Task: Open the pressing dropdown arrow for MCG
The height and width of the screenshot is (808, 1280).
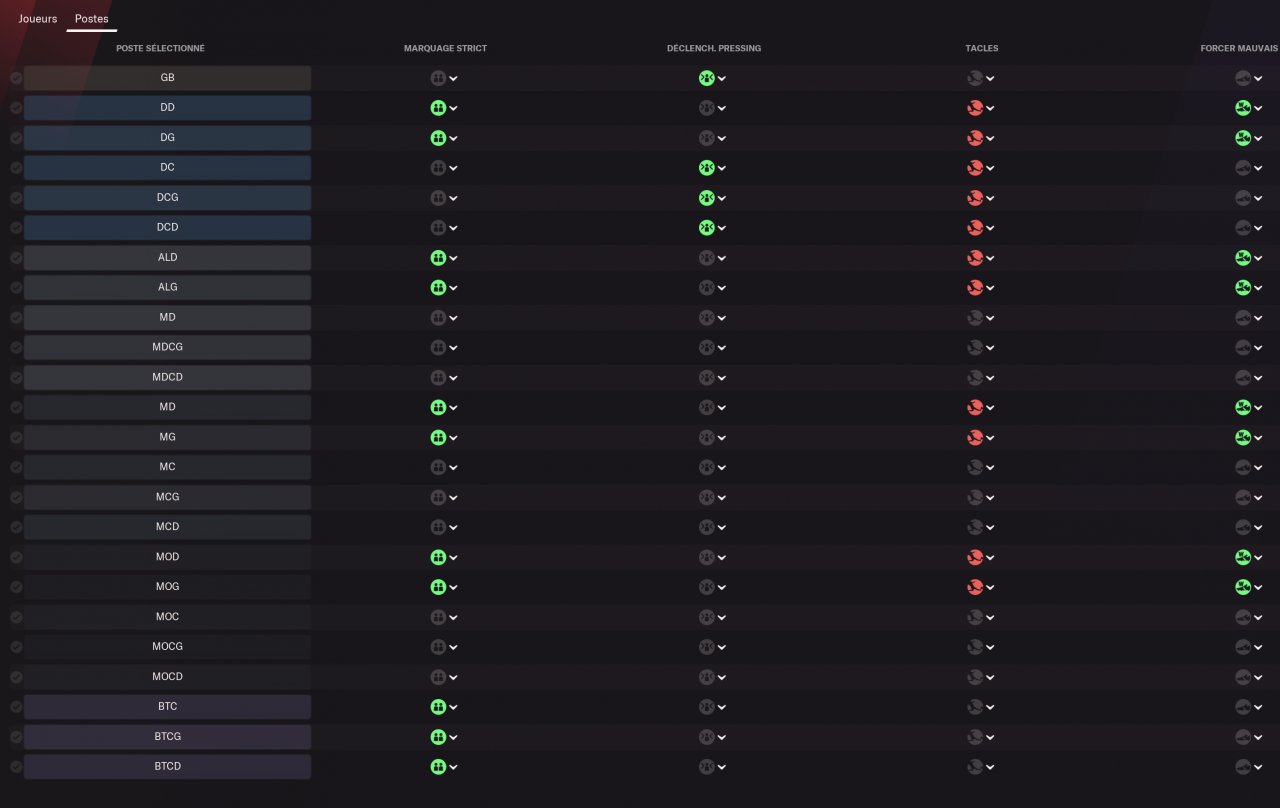Action: pos(722,497)
